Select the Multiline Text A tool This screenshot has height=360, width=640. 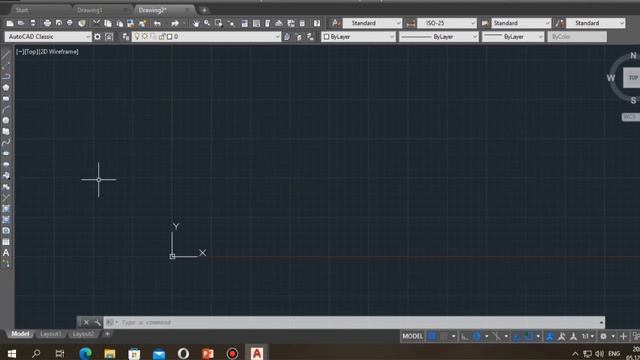[6, 253]
